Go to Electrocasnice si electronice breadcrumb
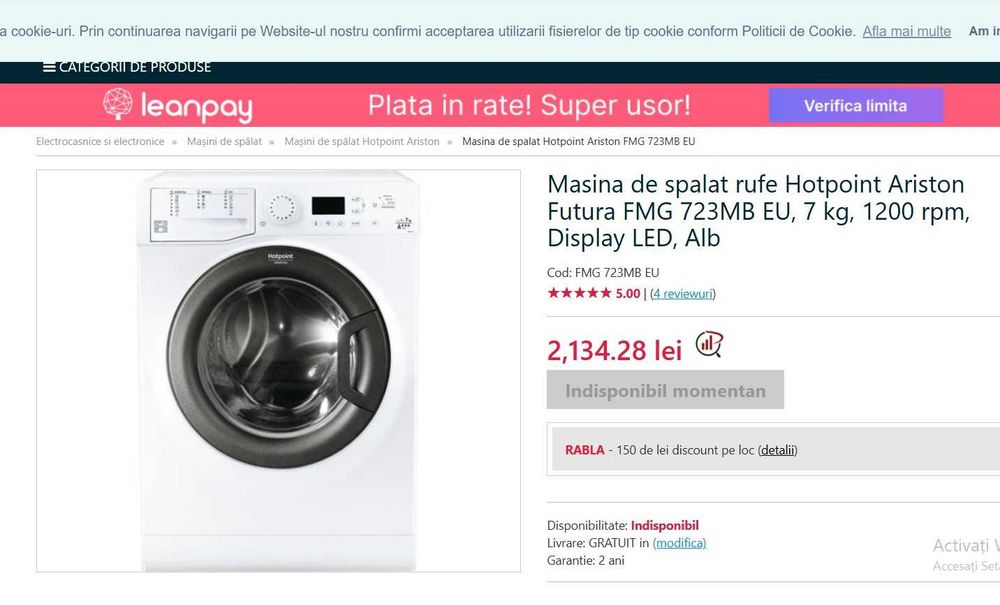The image size is (1000, 605). coord(100,142)
